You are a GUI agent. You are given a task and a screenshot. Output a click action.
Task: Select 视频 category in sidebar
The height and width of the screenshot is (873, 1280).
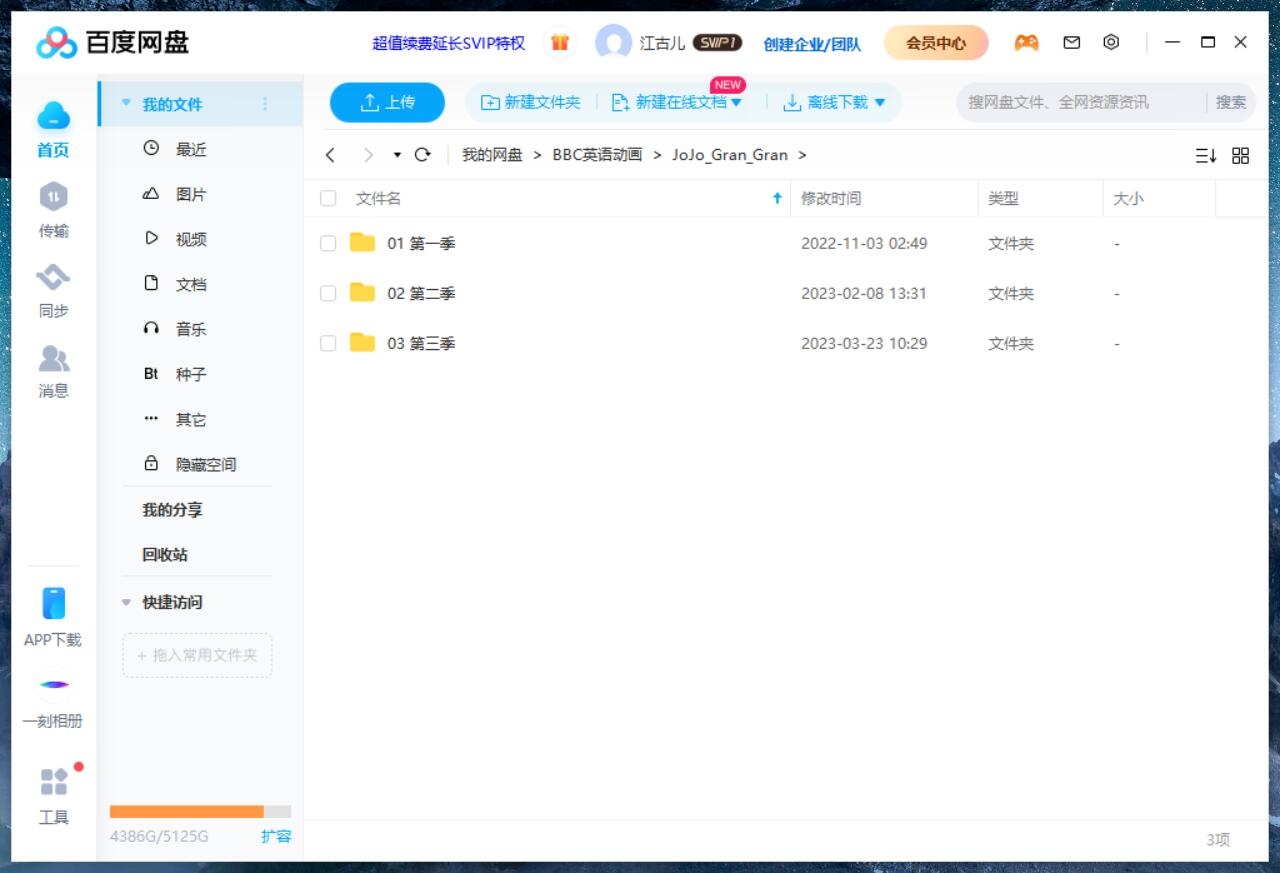[x=190, y=239]
